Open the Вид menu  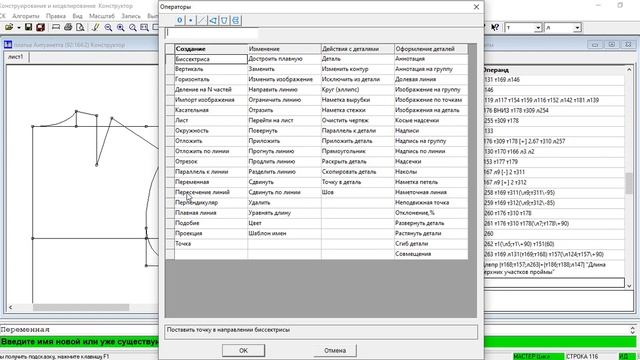77,16
